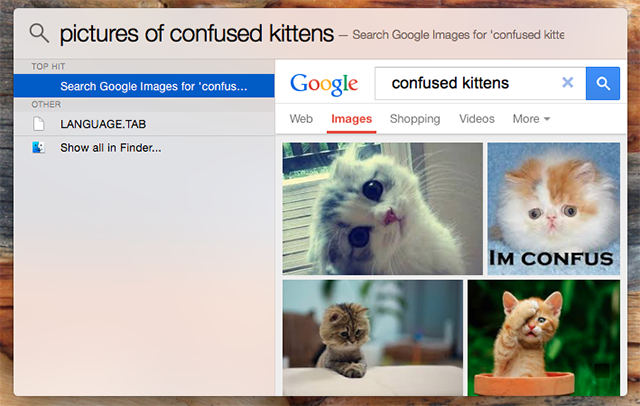Click the confused kittens search field

click(x=467, y=83)
